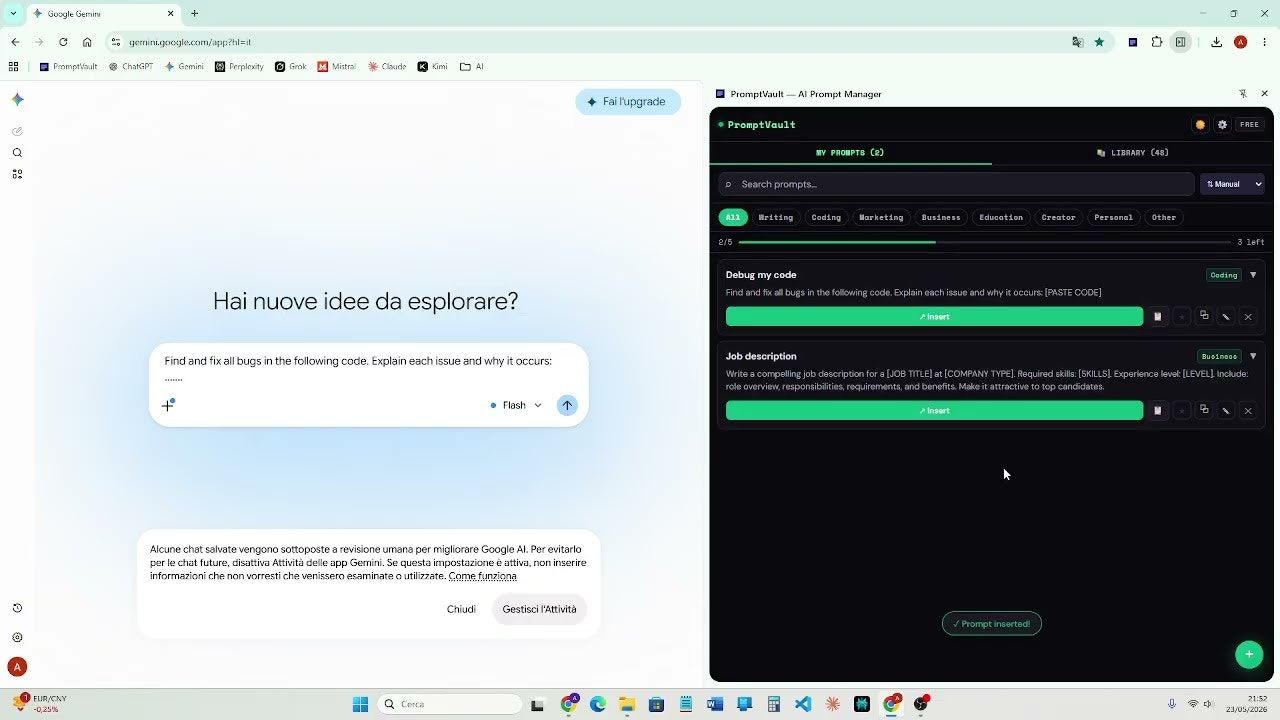The width and height of the screenshot is (1280, 720).
Task: Click Translate page icon in address bar
Action: [x=1077, y=42]
